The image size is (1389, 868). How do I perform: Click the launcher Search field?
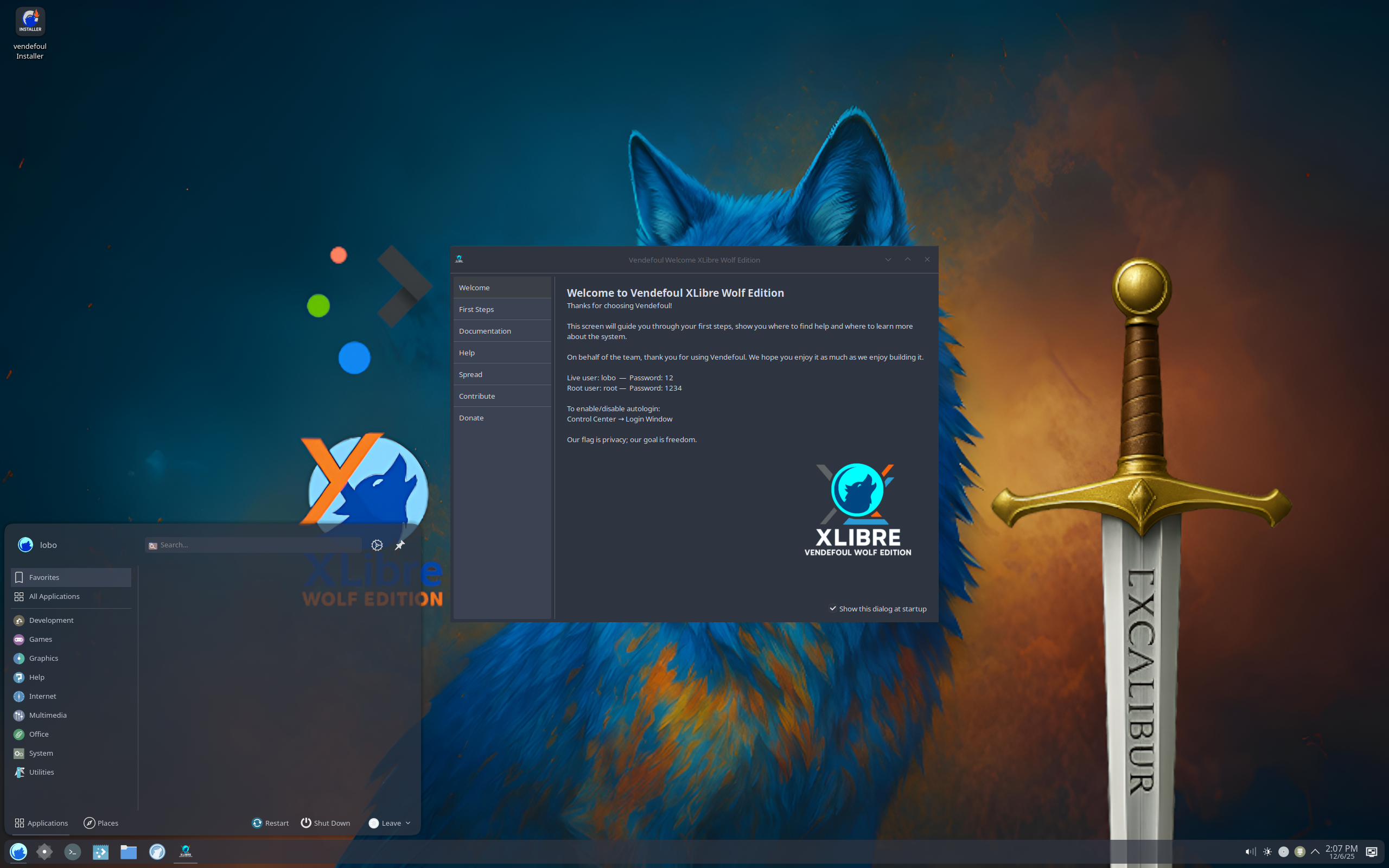tap(253, 545)
